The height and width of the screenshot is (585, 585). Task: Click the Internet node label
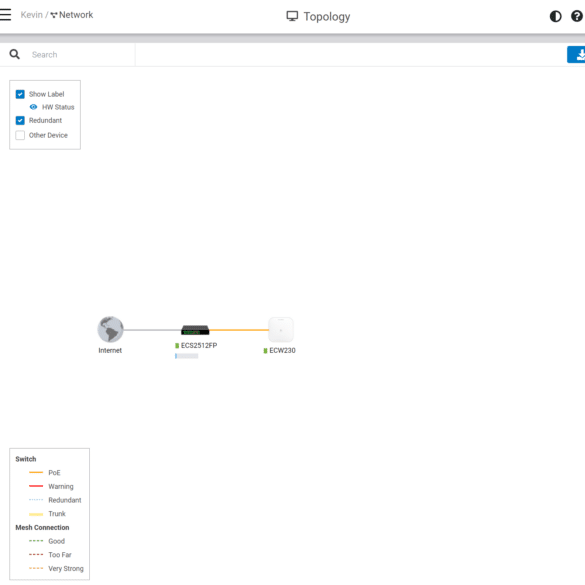(110, 350)
